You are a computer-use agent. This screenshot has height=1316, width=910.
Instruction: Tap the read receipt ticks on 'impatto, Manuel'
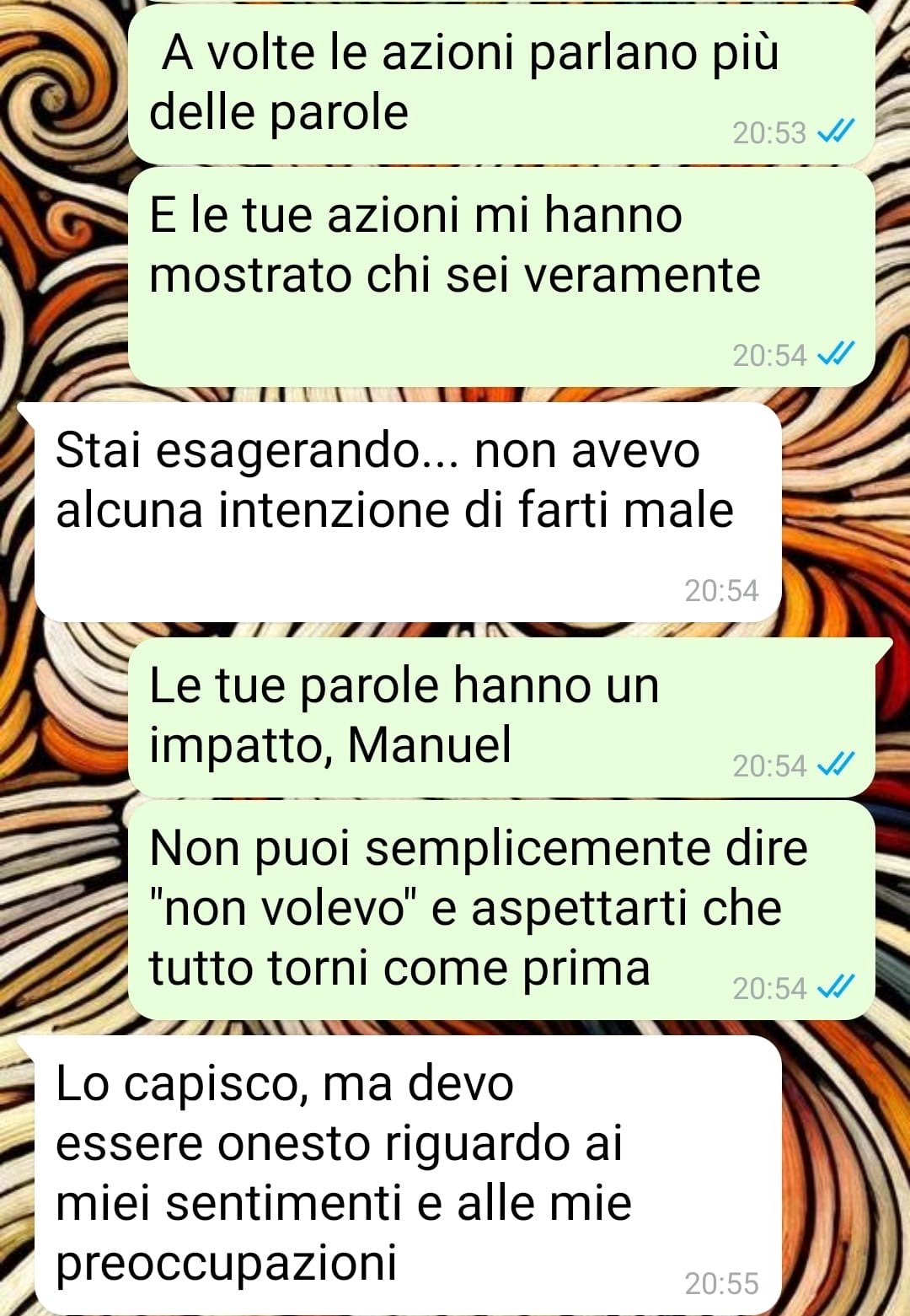click(x=836, y=764)
